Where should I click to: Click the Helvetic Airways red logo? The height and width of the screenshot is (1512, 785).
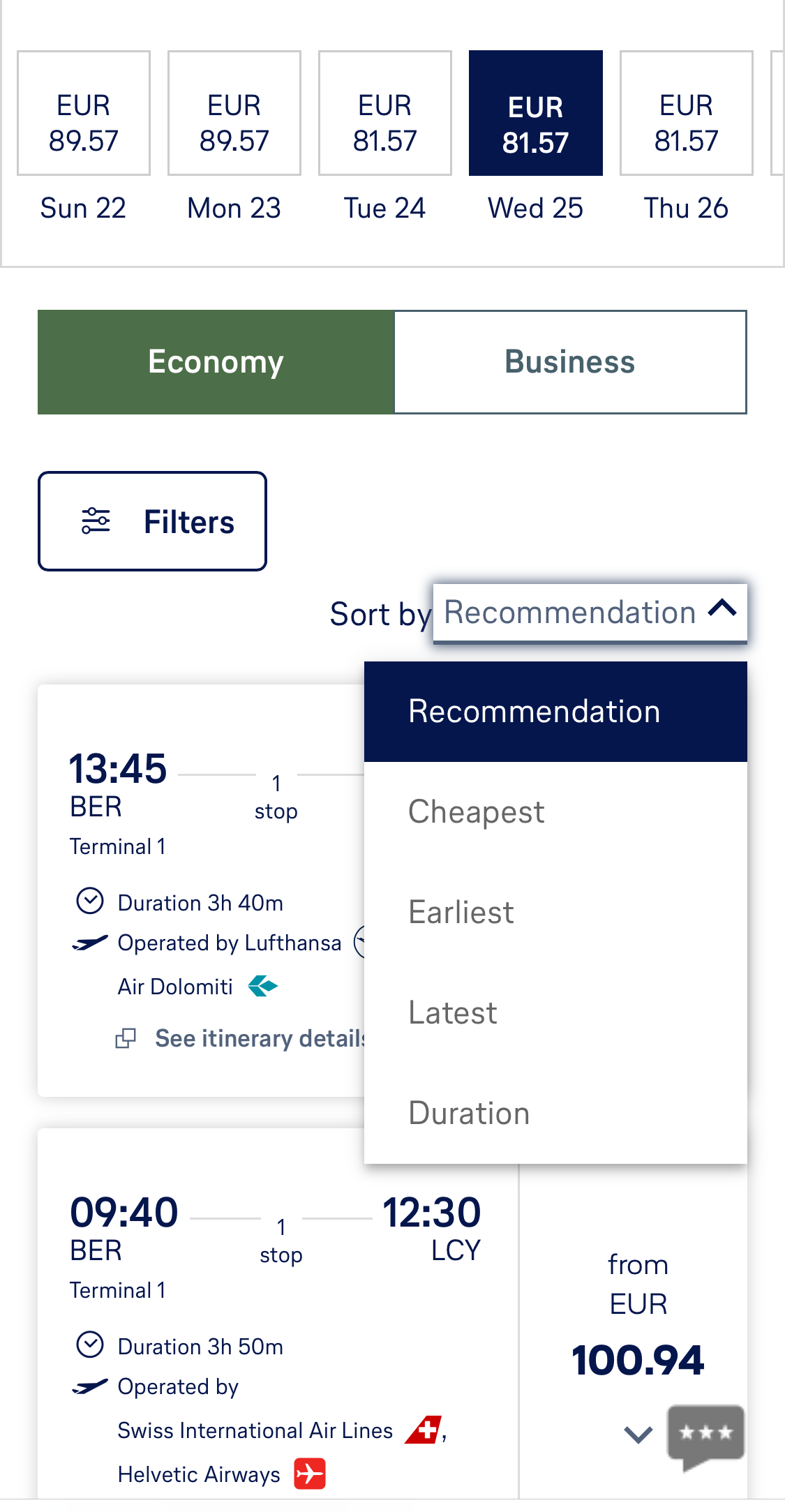[x=310, y=1474]
